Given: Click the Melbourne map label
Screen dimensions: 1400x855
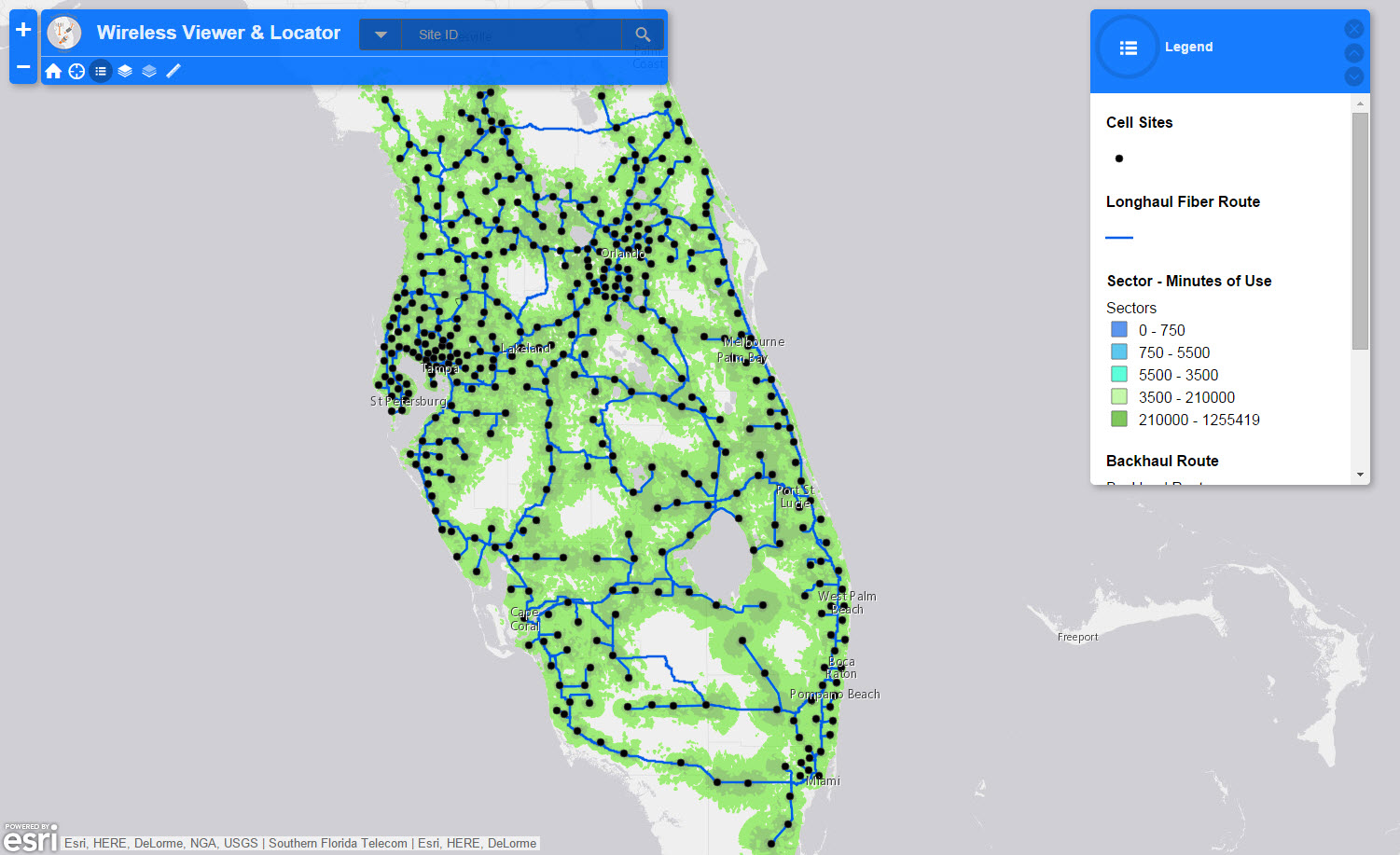Looking at the screenshot, I should click(754, 342).
